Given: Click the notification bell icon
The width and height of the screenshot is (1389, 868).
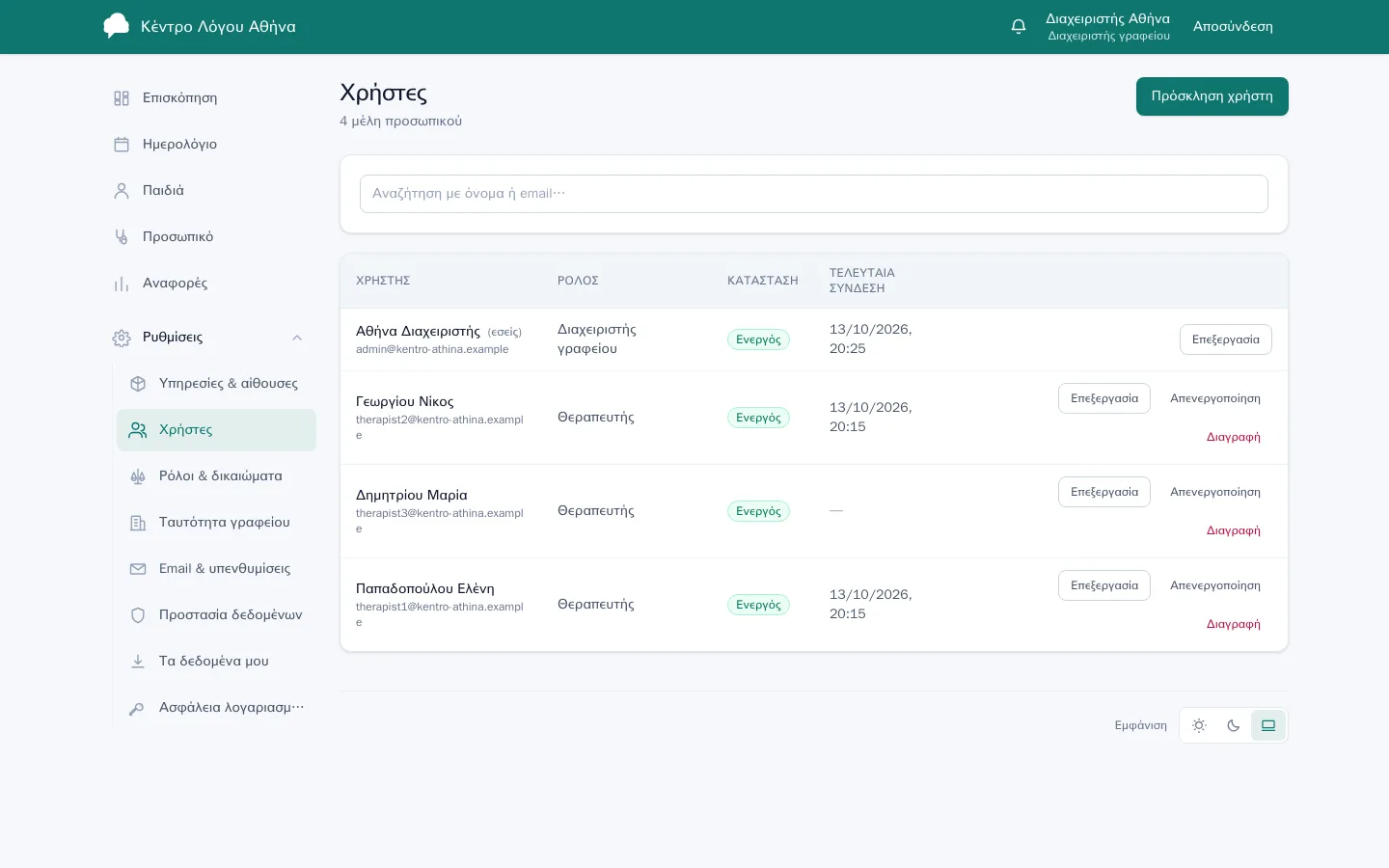Looking at the screenshot, I should (x=1019, y=27).
